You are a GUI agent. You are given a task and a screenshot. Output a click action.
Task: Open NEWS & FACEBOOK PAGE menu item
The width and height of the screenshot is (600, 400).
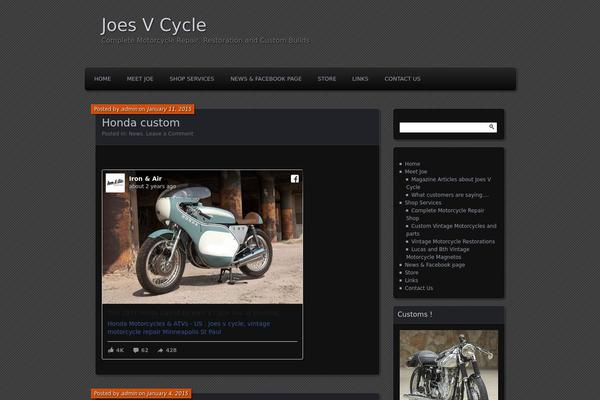266,79
